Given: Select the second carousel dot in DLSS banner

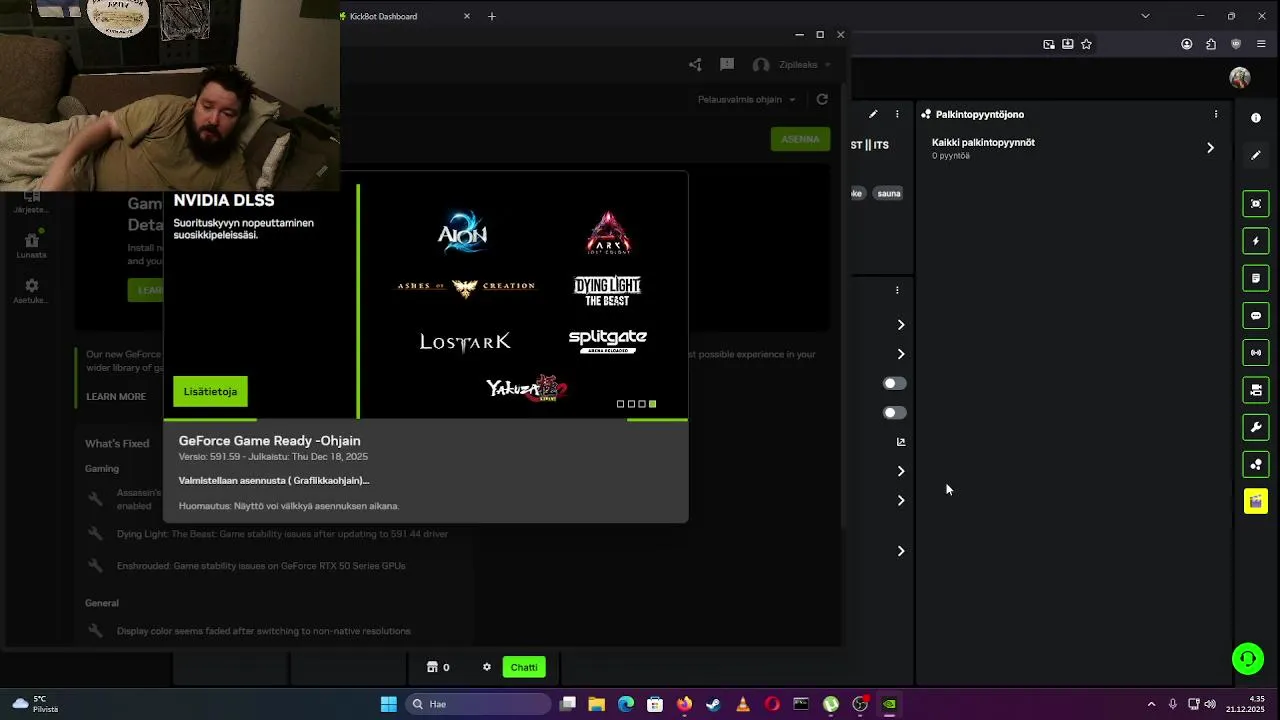Looking at the screenshot, I should pos(631,404).
